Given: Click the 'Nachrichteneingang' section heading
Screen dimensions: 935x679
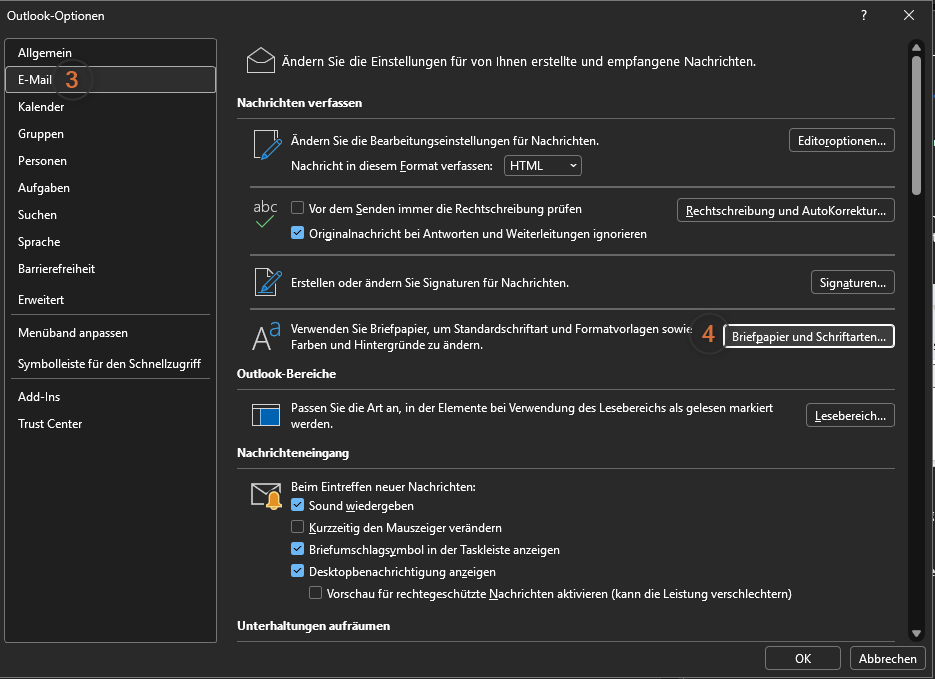Looking at the screenshot, I should click(293, 453).
